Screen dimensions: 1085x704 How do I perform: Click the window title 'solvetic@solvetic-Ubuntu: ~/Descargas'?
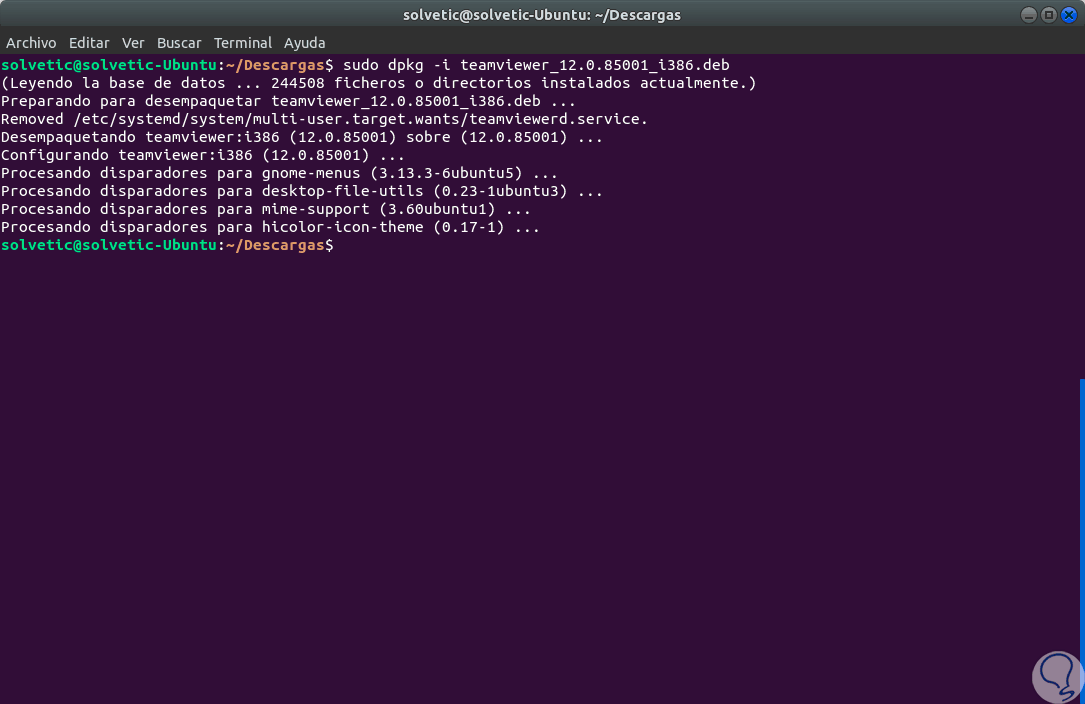coord(542,15)
